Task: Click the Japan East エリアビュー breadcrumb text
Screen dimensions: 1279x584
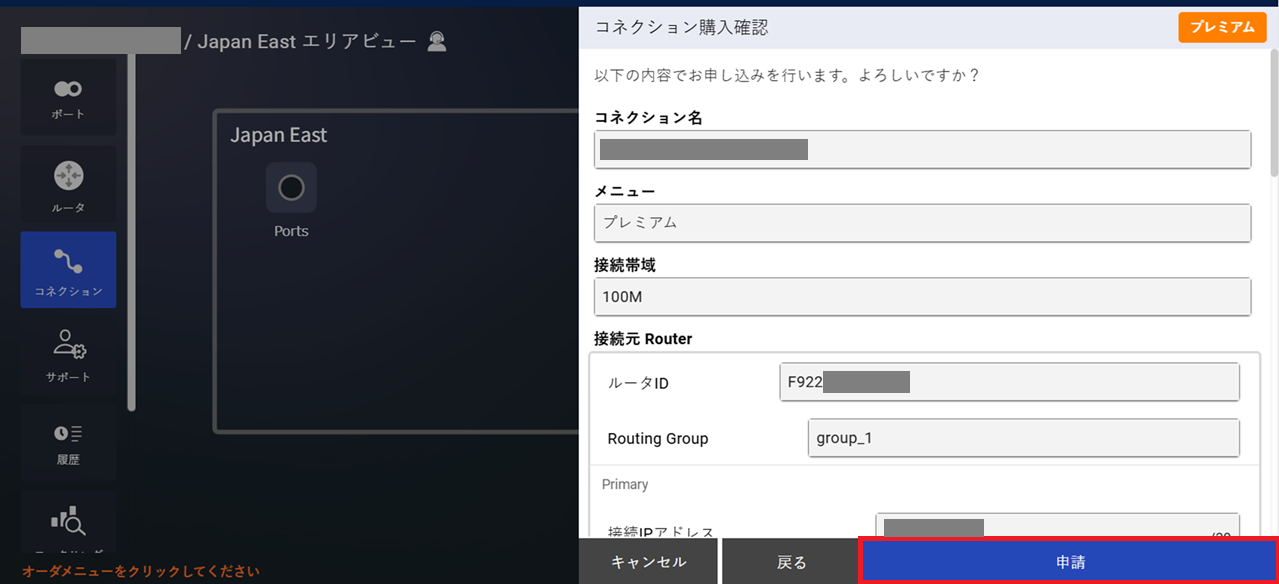Action: tap(307, 42)
